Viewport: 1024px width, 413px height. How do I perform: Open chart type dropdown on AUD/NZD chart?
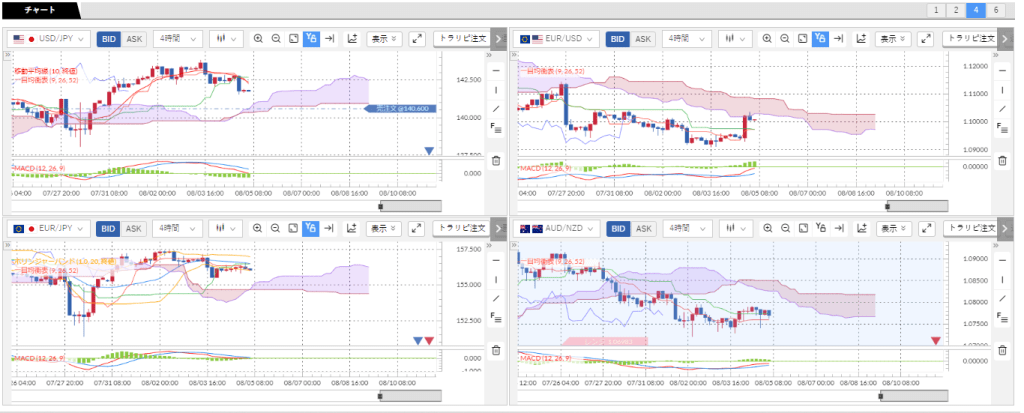coord(736,229)
